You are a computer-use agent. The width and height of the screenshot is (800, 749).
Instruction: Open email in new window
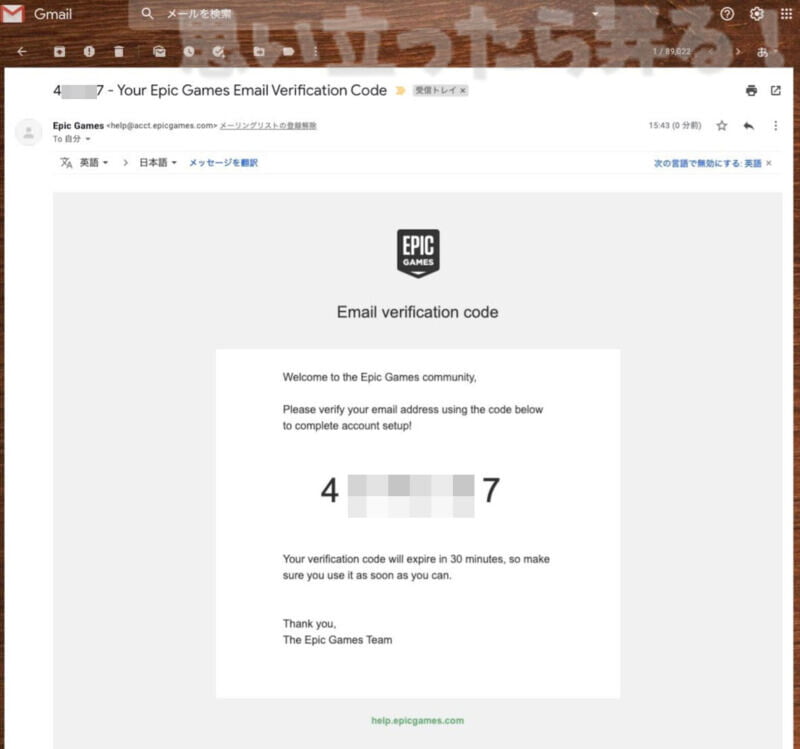click(776, 91)
